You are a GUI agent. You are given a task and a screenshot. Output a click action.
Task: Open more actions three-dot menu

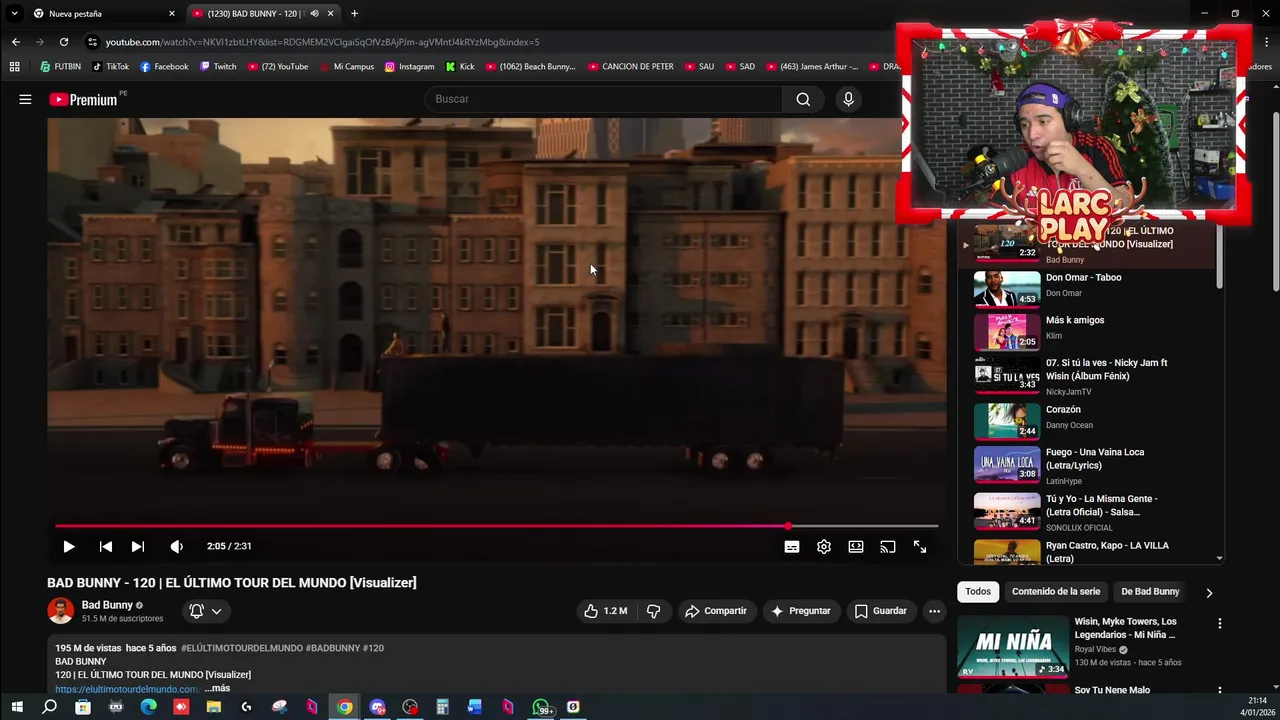click(934, 611)
